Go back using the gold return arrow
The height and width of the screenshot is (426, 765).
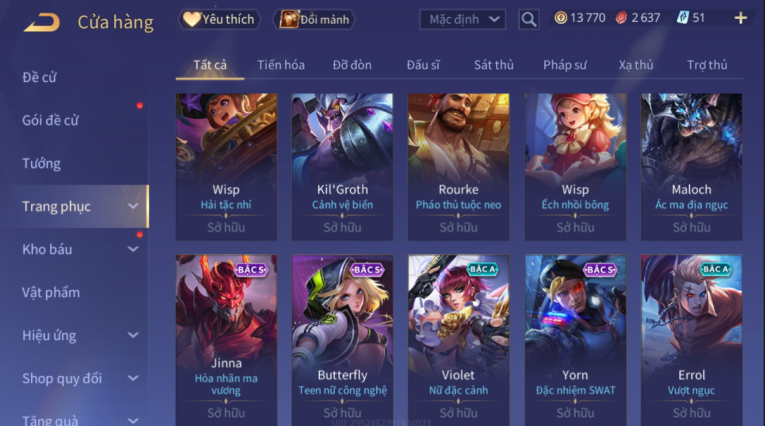(x=42, y=22)
